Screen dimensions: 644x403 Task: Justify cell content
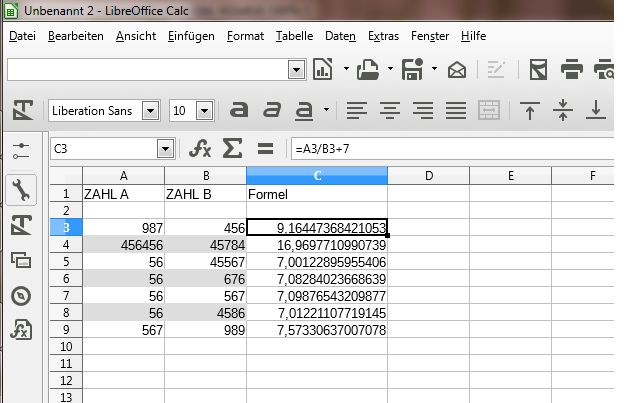click(x=456, y=110)
